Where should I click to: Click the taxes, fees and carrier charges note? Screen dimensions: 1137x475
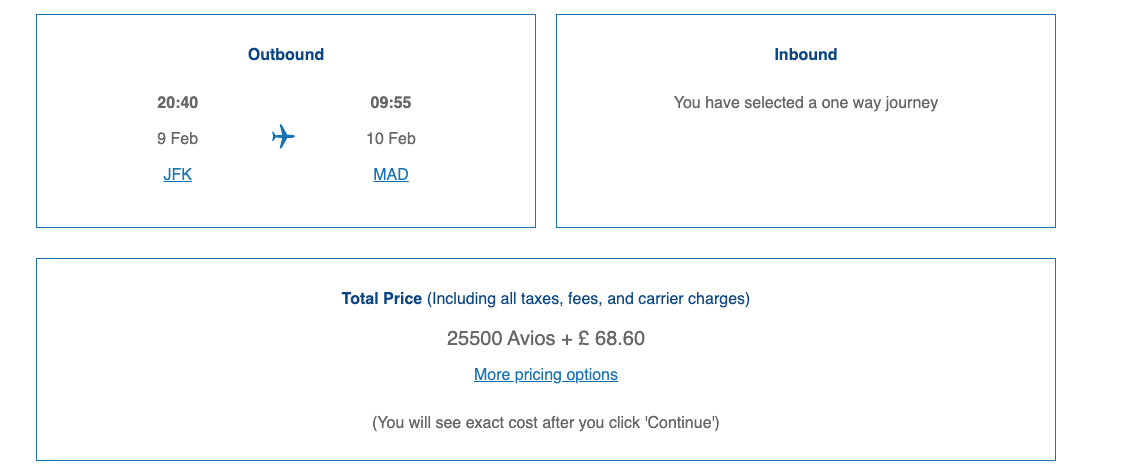pos(588,298)
